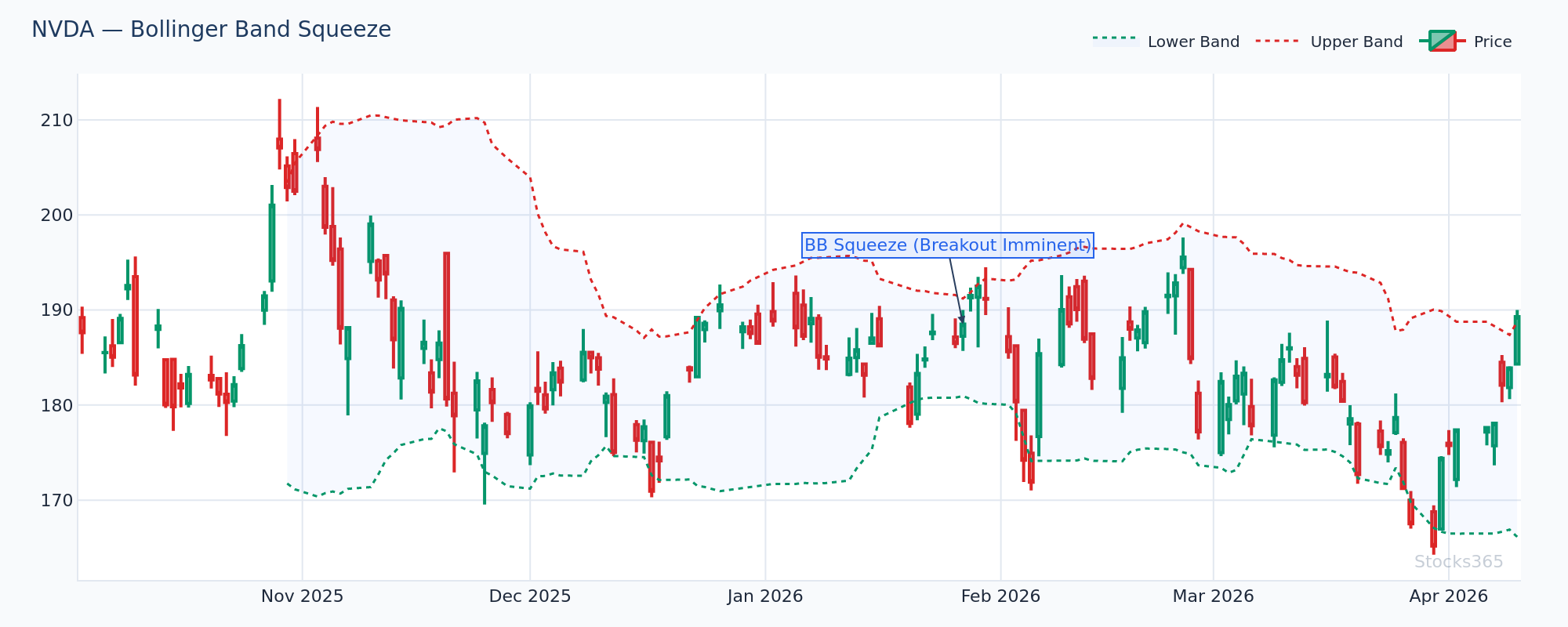Click the 170 y-axis tick label

pyautogui.click(x=57, y=500)
